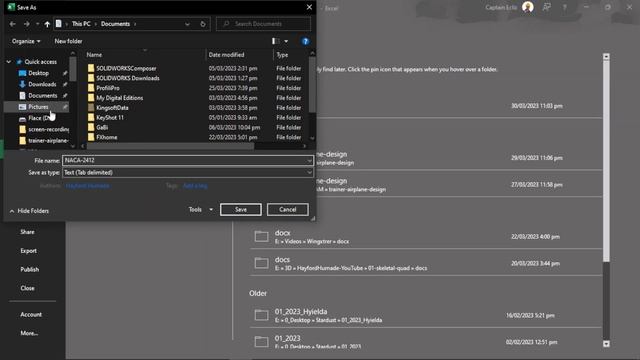Select Desktop in Quick access
This screenshot has height=360, width=640.
pyautogui.click(x=38, y=73)
